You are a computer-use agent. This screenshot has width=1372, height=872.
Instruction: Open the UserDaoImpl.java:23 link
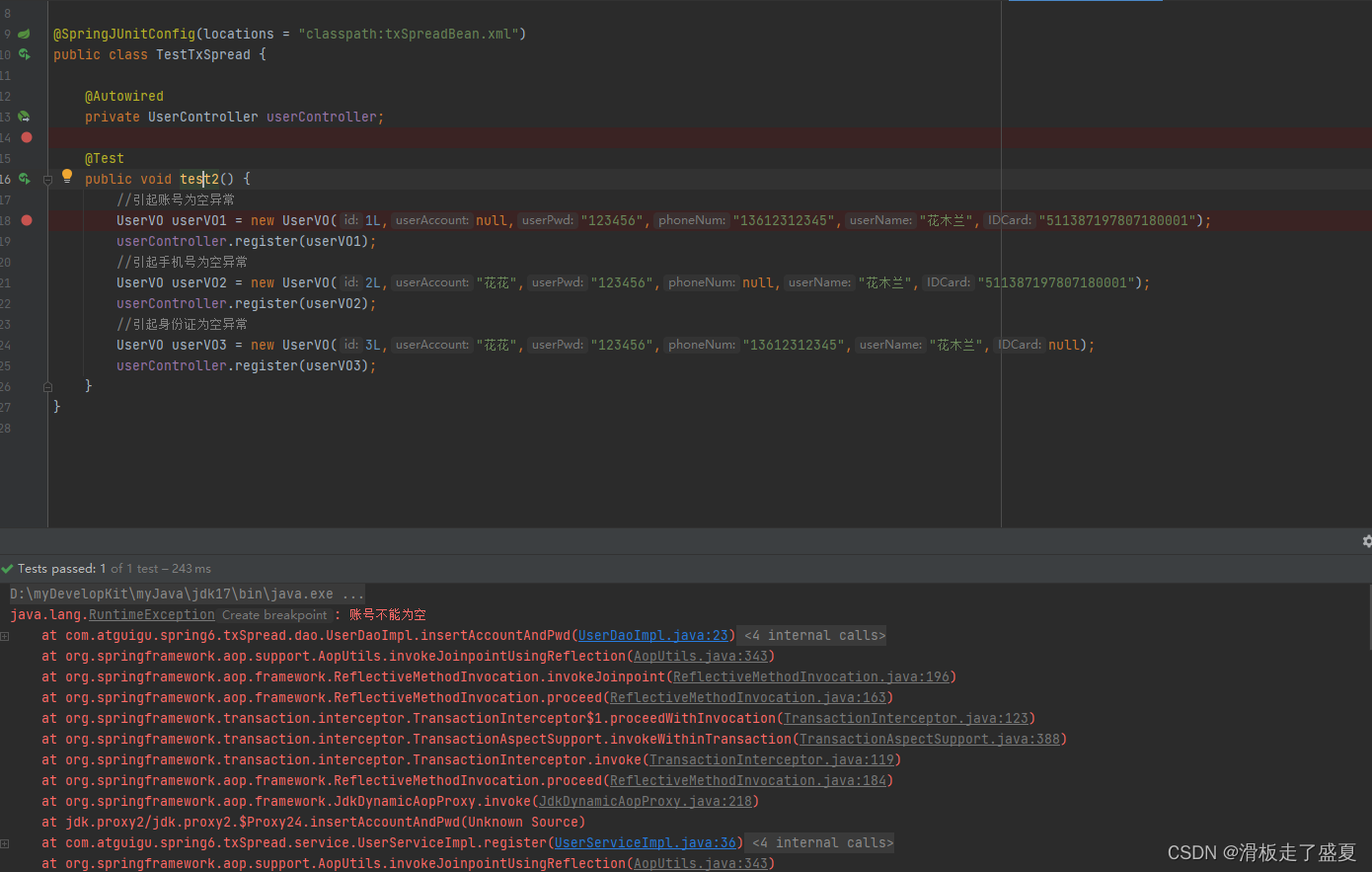click(x=652, y=636)
